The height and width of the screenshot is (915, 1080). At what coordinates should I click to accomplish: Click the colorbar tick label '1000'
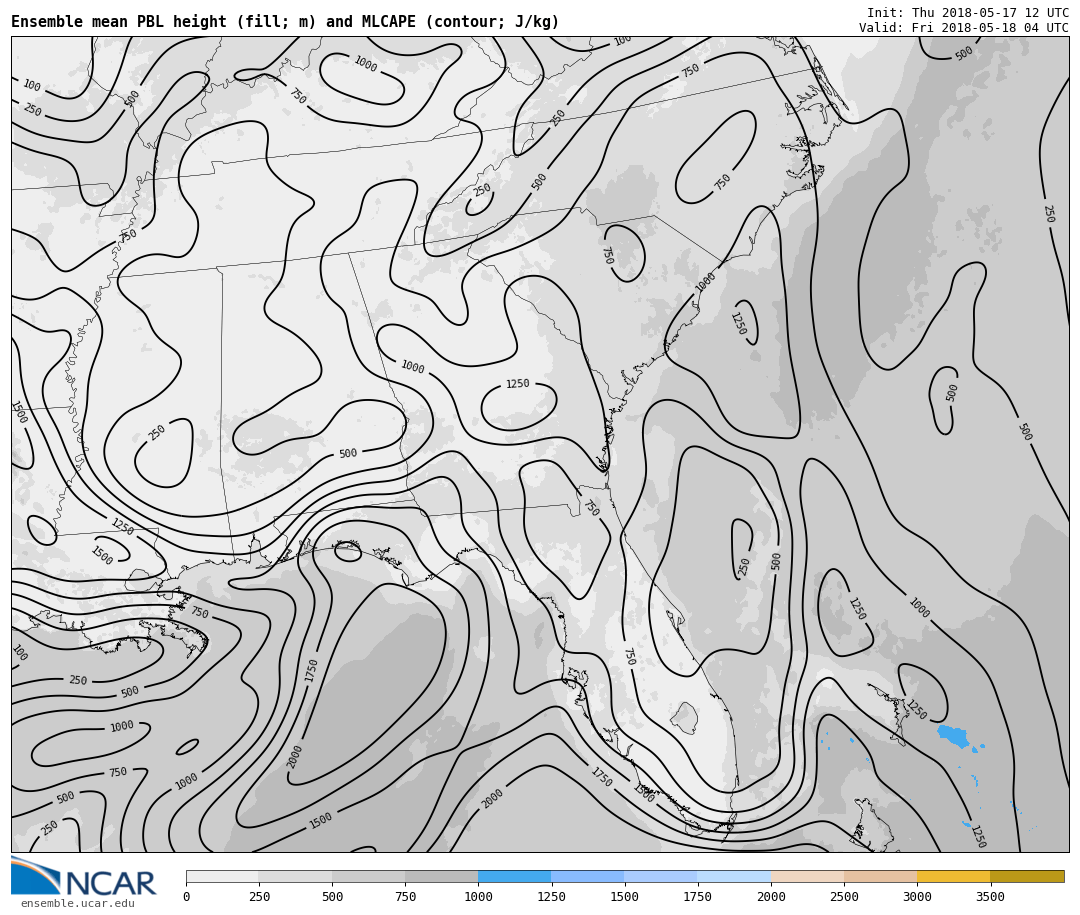pyautogui.click(x=478, y=896)
